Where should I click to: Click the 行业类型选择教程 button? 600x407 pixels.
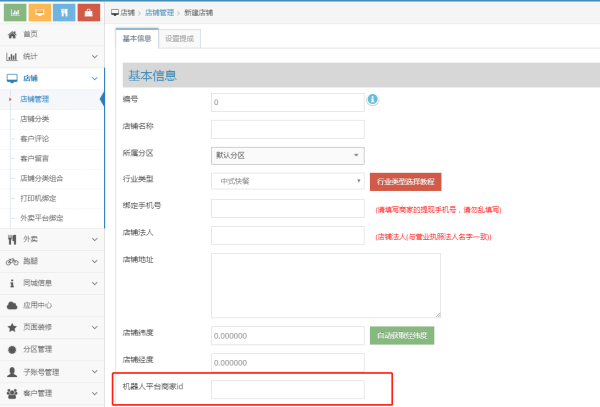[405, 182]
